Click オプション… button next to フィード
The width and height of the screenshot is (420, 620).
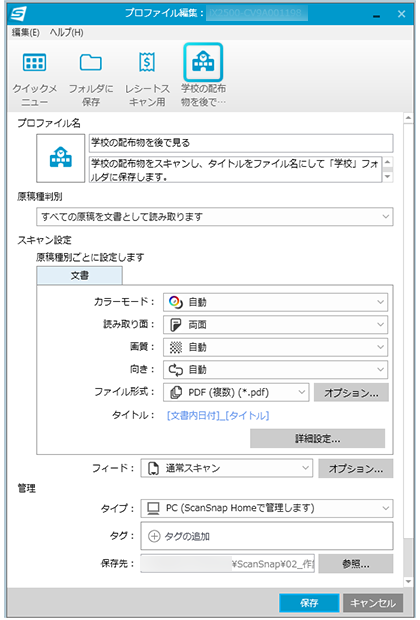(x=356, y=468)
